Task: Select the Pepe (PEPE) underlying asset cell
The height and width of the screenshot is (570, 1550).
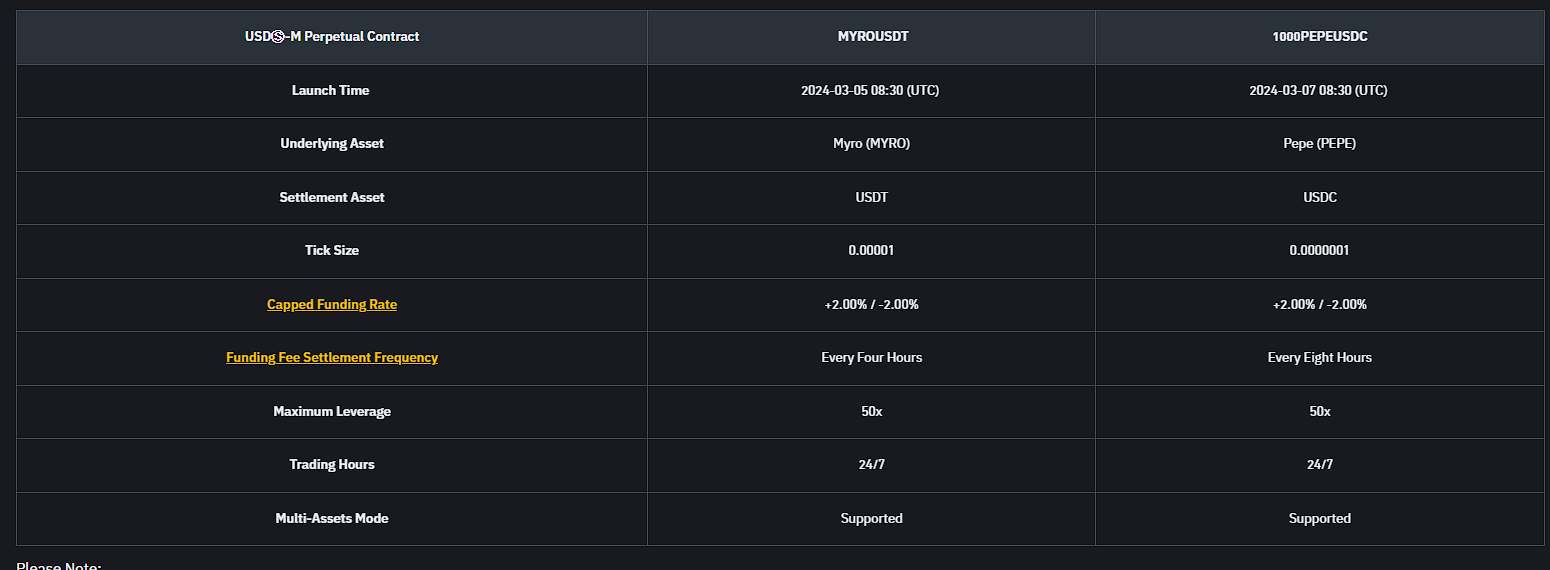Action: [1319, 143]
